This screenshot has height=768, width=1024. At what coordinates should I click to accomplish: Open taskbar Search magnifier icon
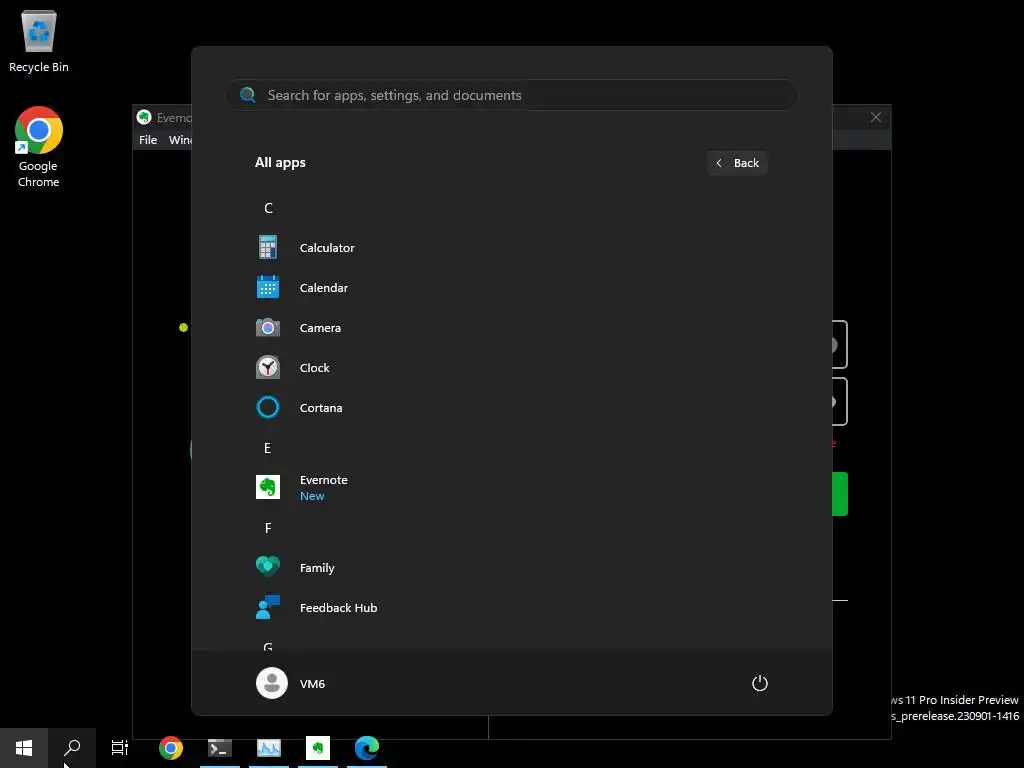(x=72, y=748)
